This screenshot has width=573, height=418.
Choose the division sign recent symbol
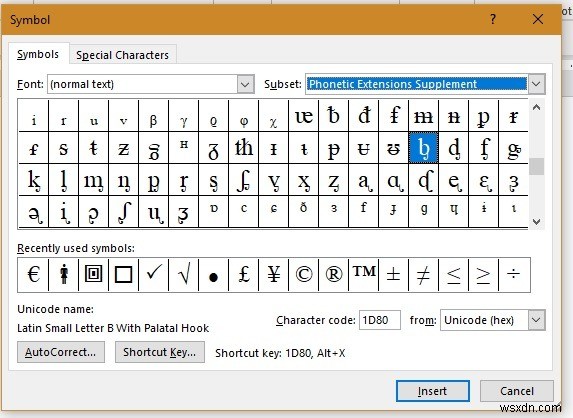tap(514, 274)
